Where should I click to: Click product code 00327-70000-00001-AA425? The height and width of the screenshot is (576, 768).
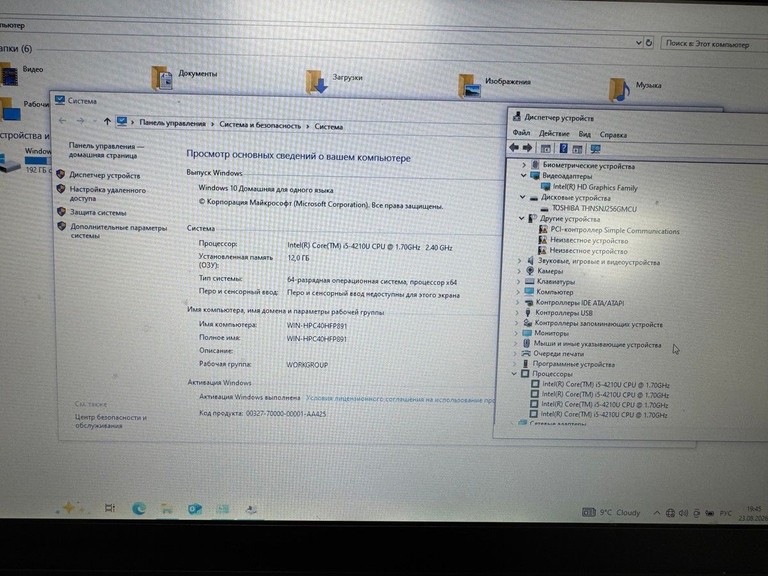[x=286, y=413]
